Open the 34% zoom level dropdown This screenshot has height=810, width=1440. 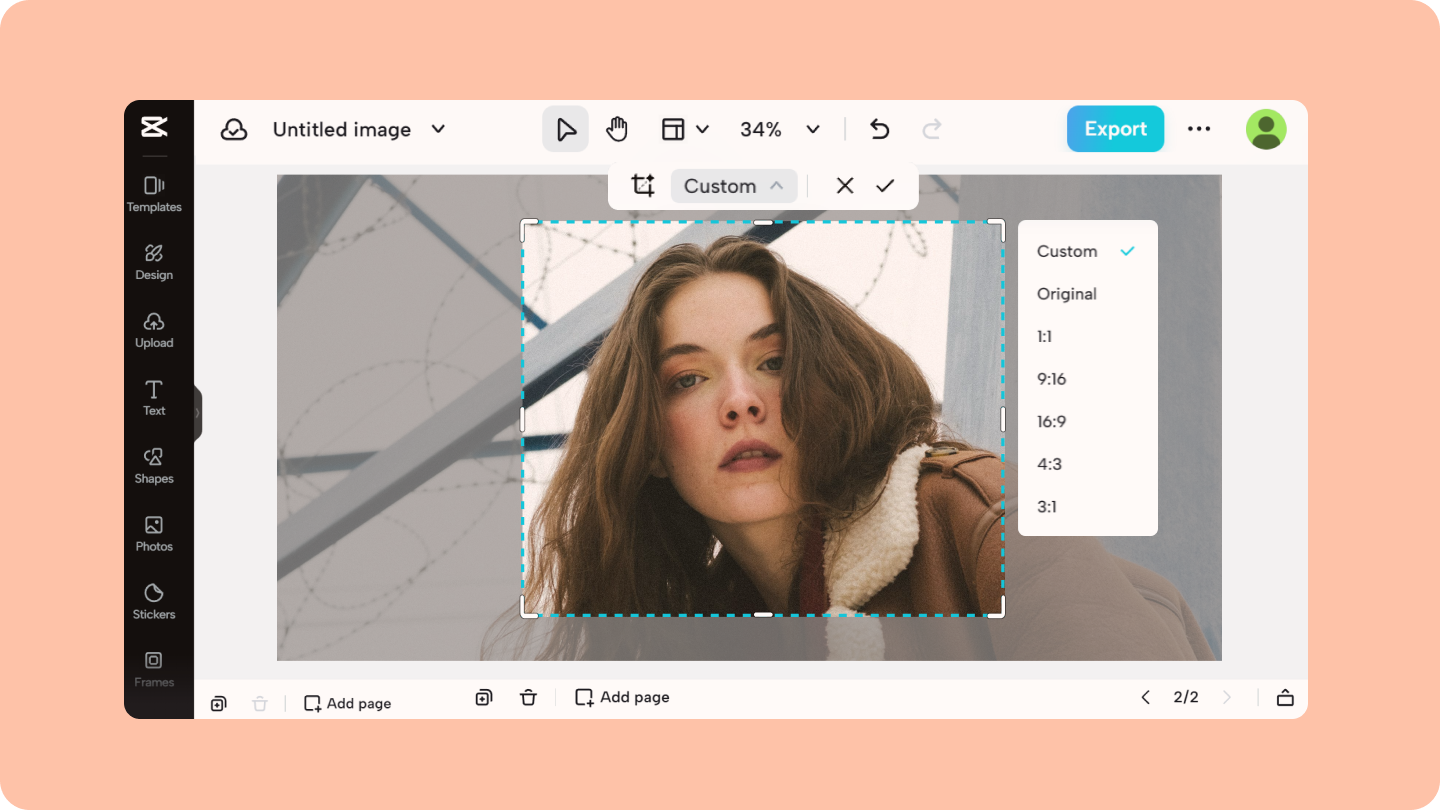pos(780,128)
